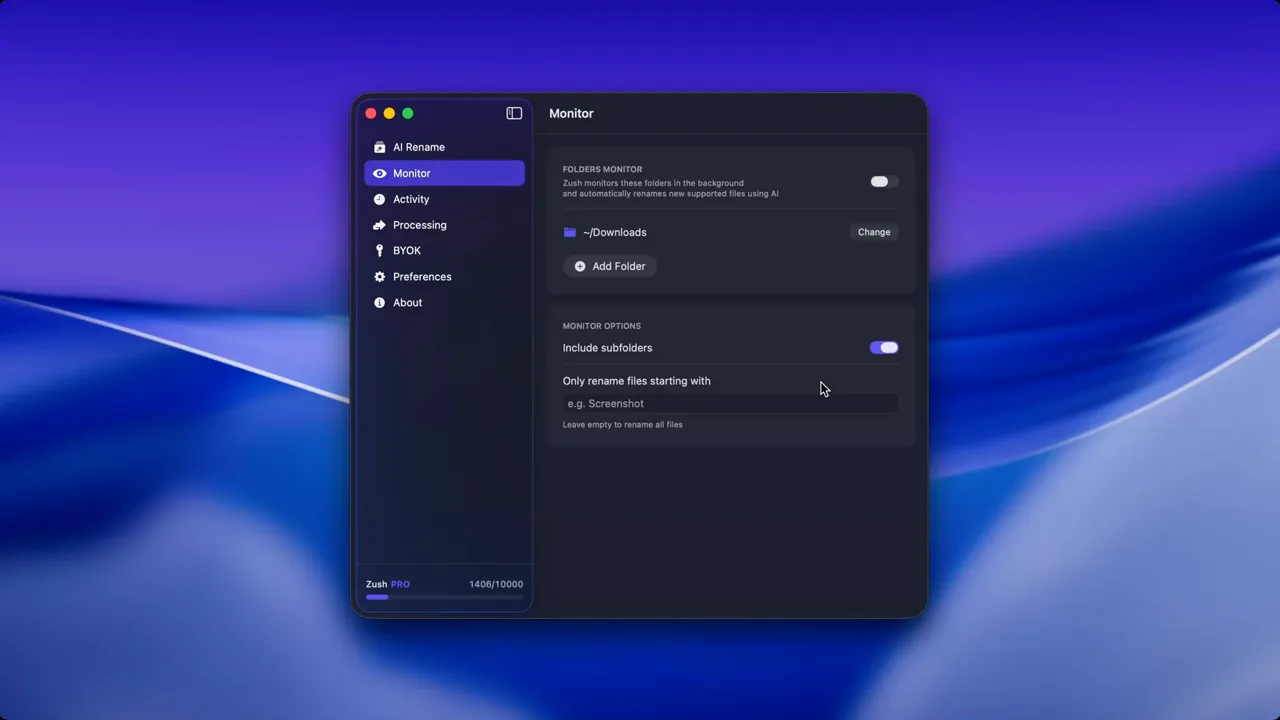Click the Preferences gear icon
This screenshot has width=1280, height=720.
click(x=379, y=277)
